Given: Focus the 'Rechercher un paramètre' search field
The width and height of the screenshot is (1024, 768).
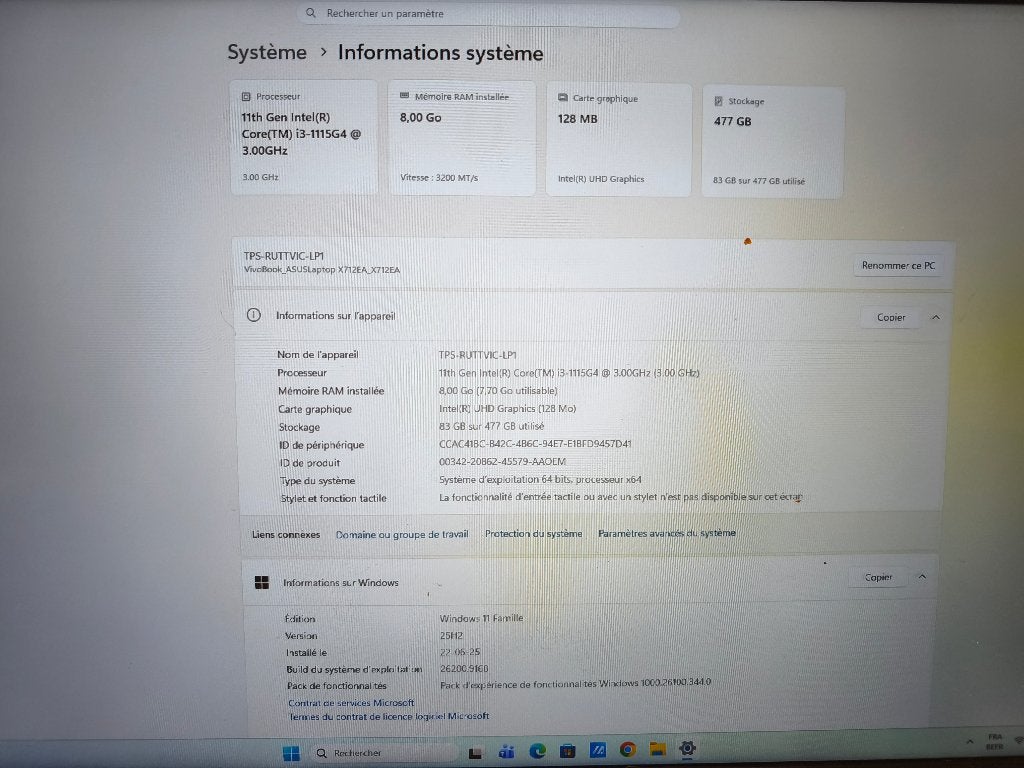Looking at the screenshot, I should [488, 13].
